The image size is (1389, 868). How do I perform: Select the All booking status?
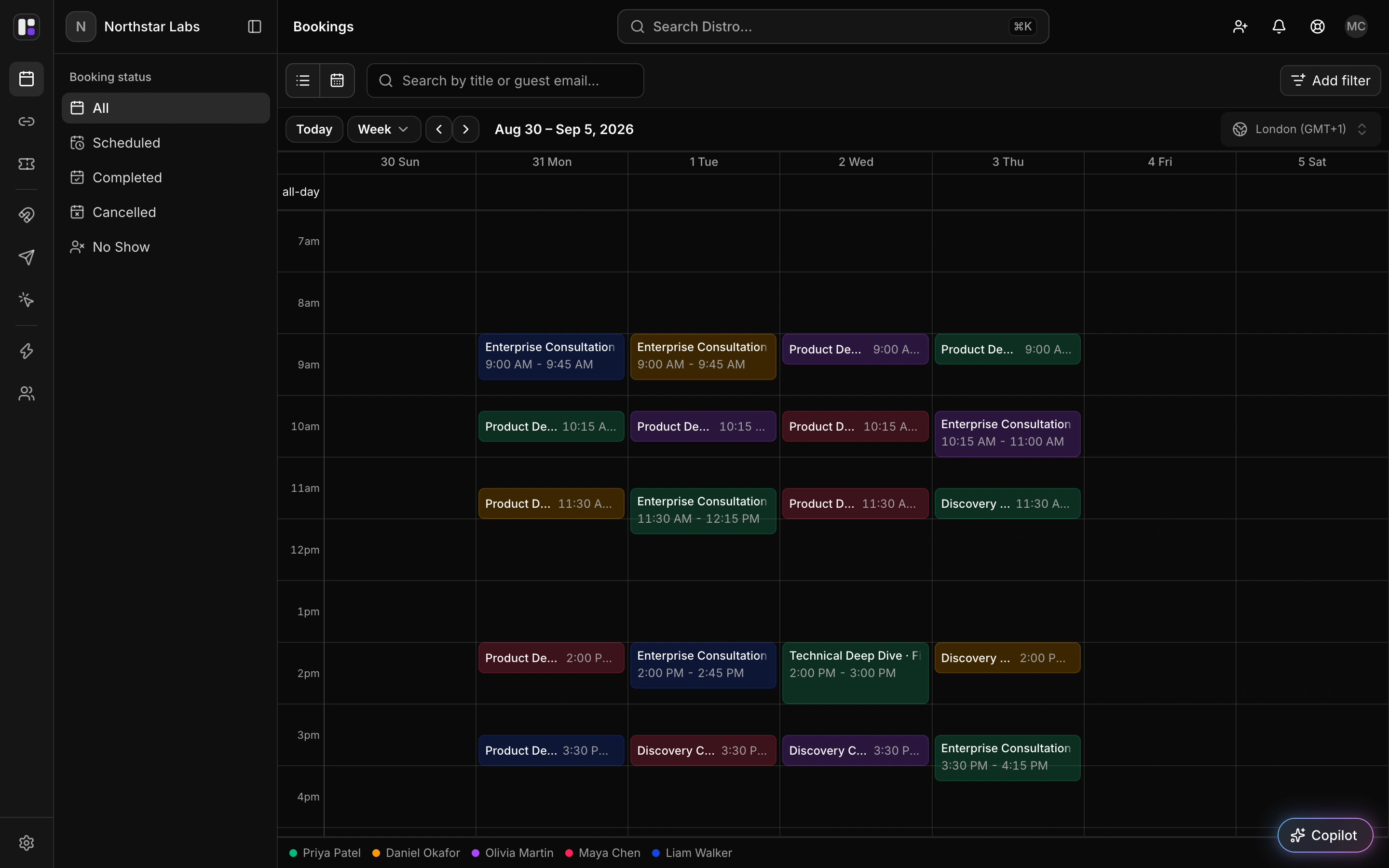pyautogui.click(x=165, y=108)
